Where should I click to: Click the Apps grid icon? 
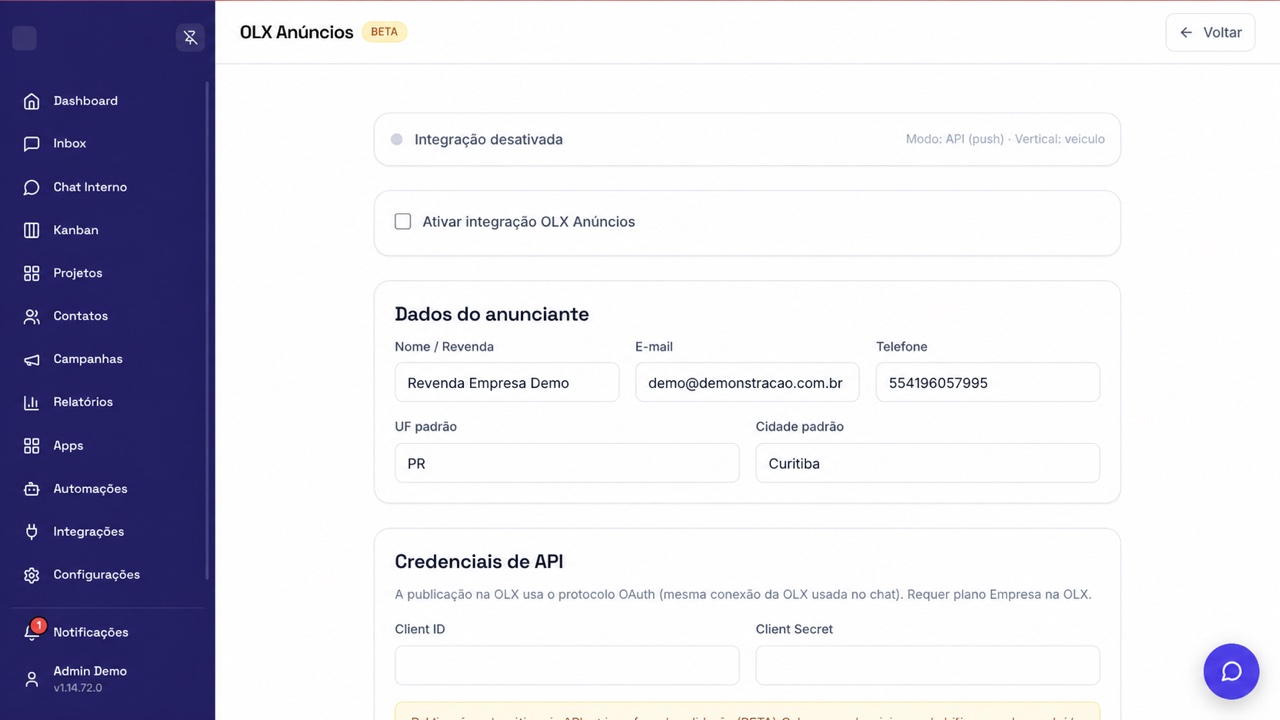pos(32,446)
